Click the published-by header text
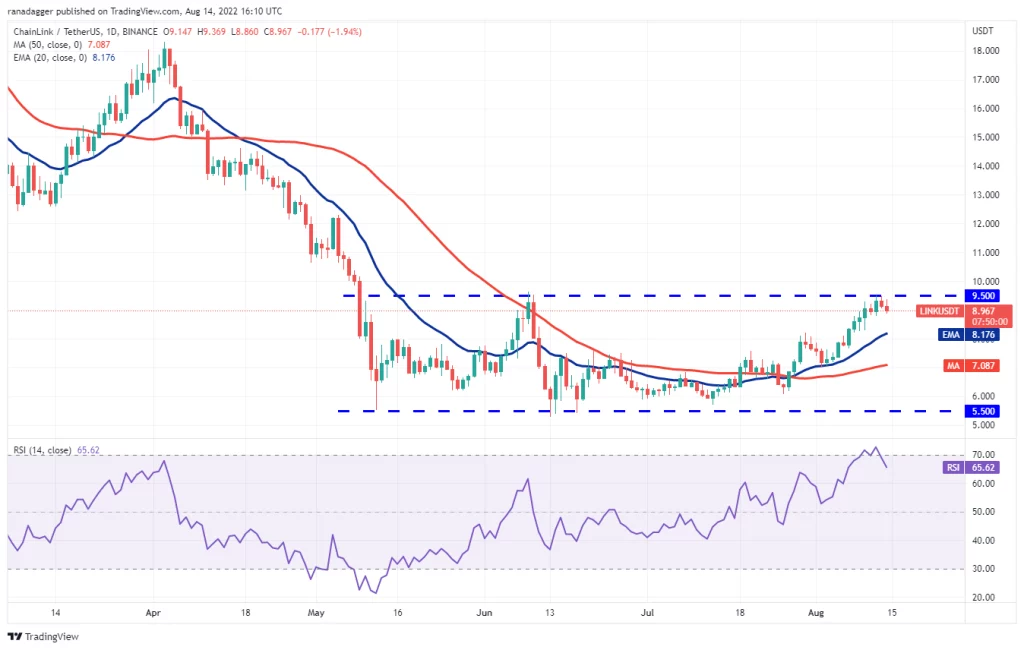The width and height of the screenshot is (1024, 650). click(x=145, y=11)
